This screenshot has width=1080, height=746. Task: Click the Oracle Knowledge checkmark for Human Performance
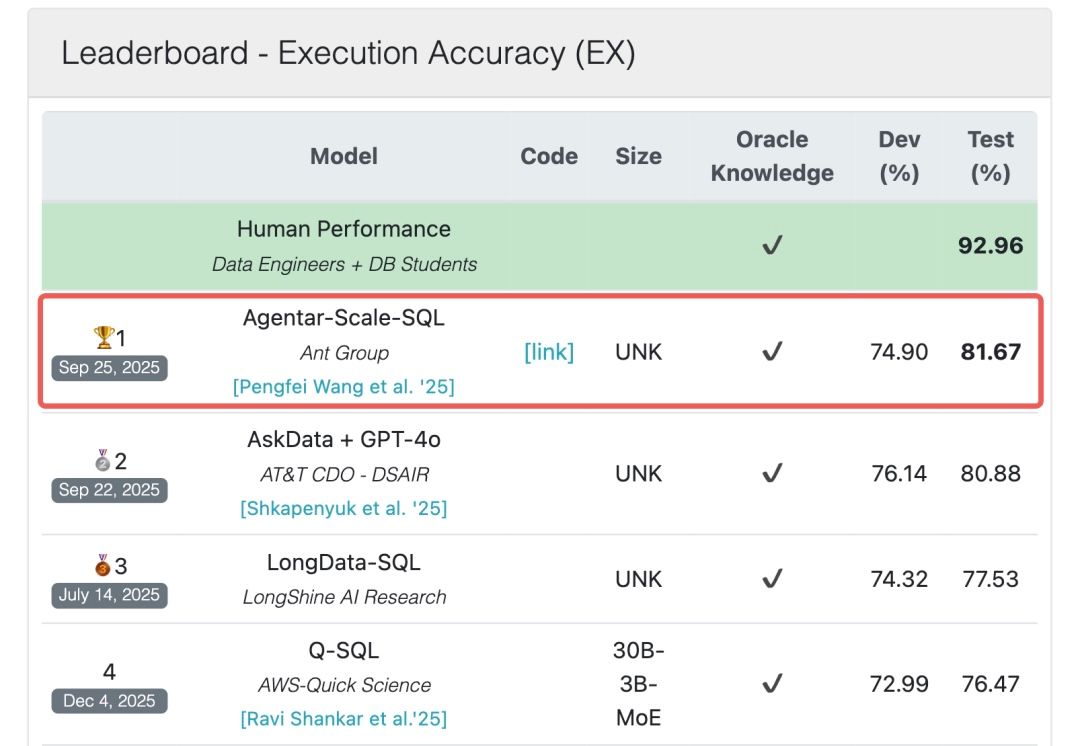[x=771, y=246]
